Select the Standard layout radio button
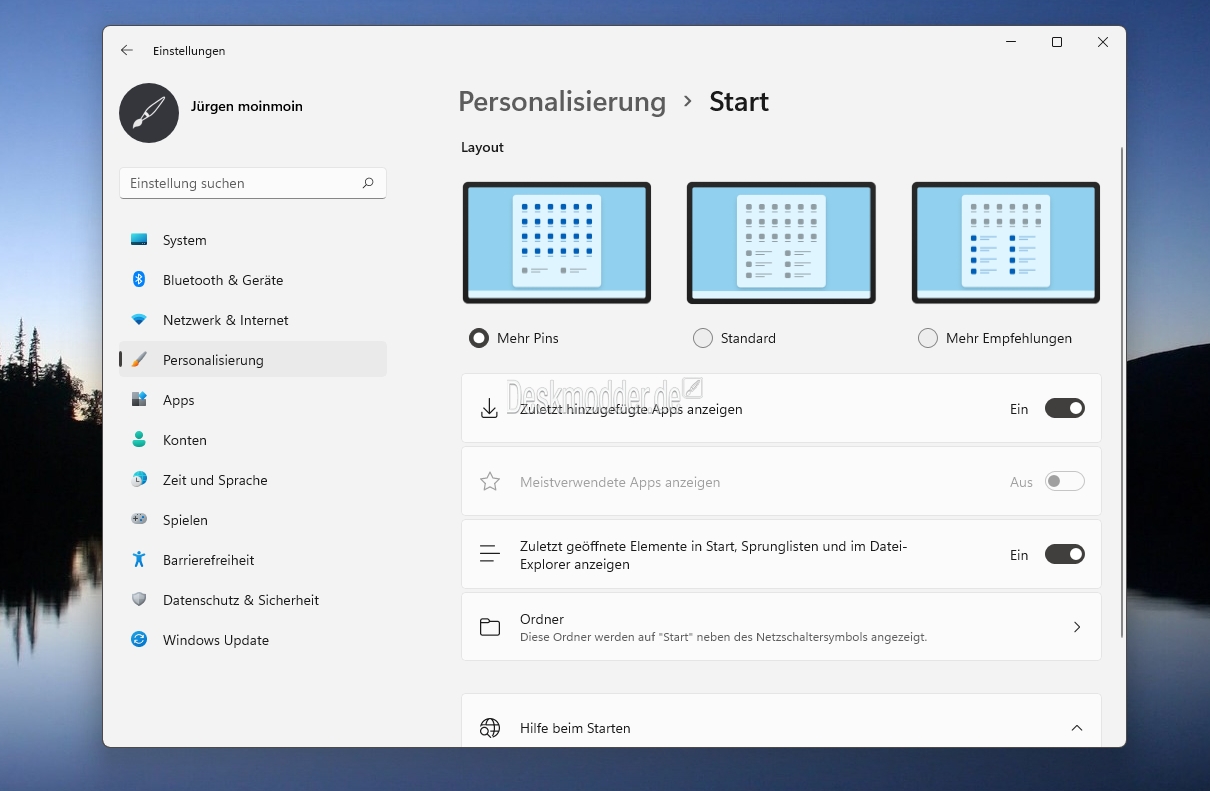 tap(703, 338)
